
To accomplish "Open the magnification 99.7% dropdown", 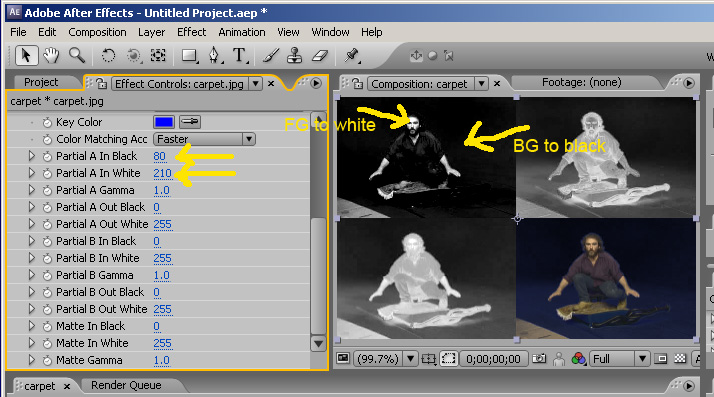I will tap(410, 359).
